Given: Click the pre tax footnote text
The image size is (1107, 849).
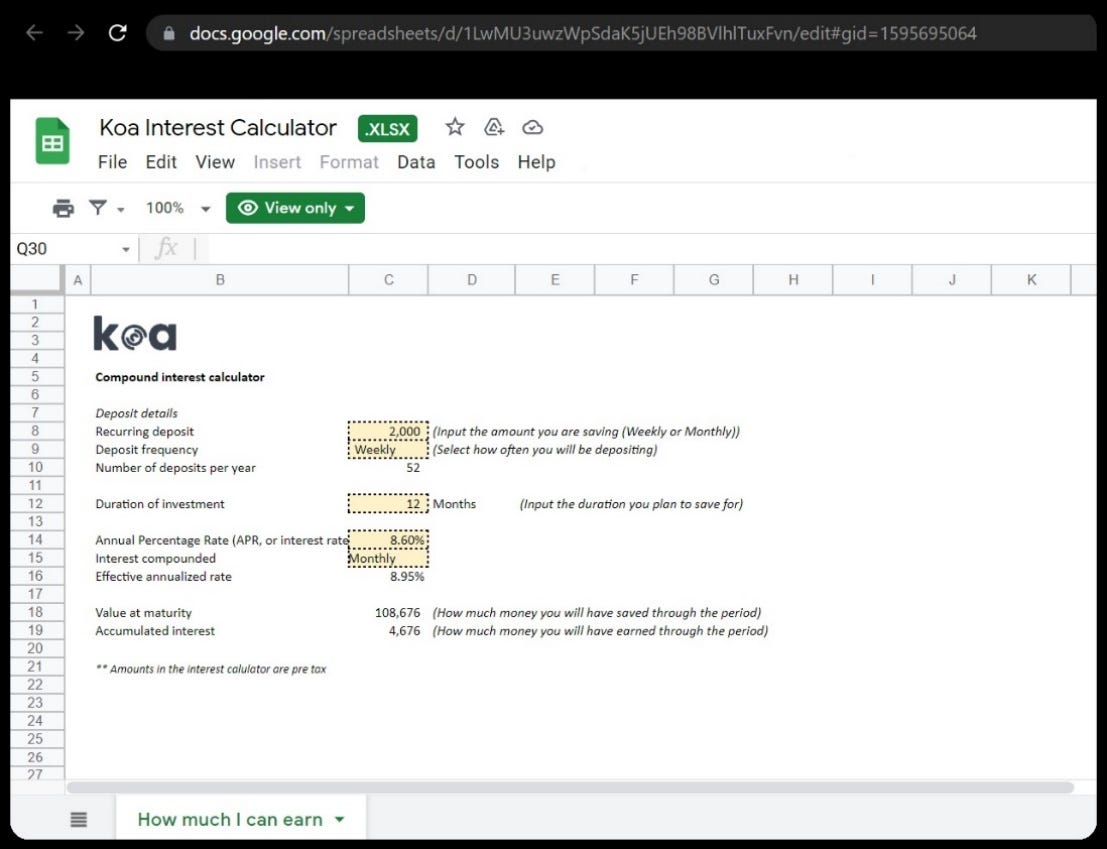Looking at the screenshot, I should 210,669.
